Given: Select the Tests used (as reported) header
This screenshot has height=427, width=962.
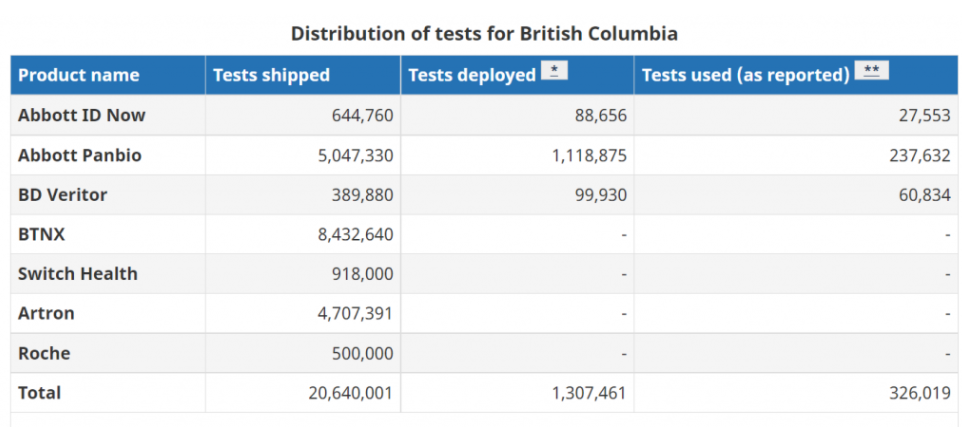Looking at the screenshot, I should coord(745,75).
